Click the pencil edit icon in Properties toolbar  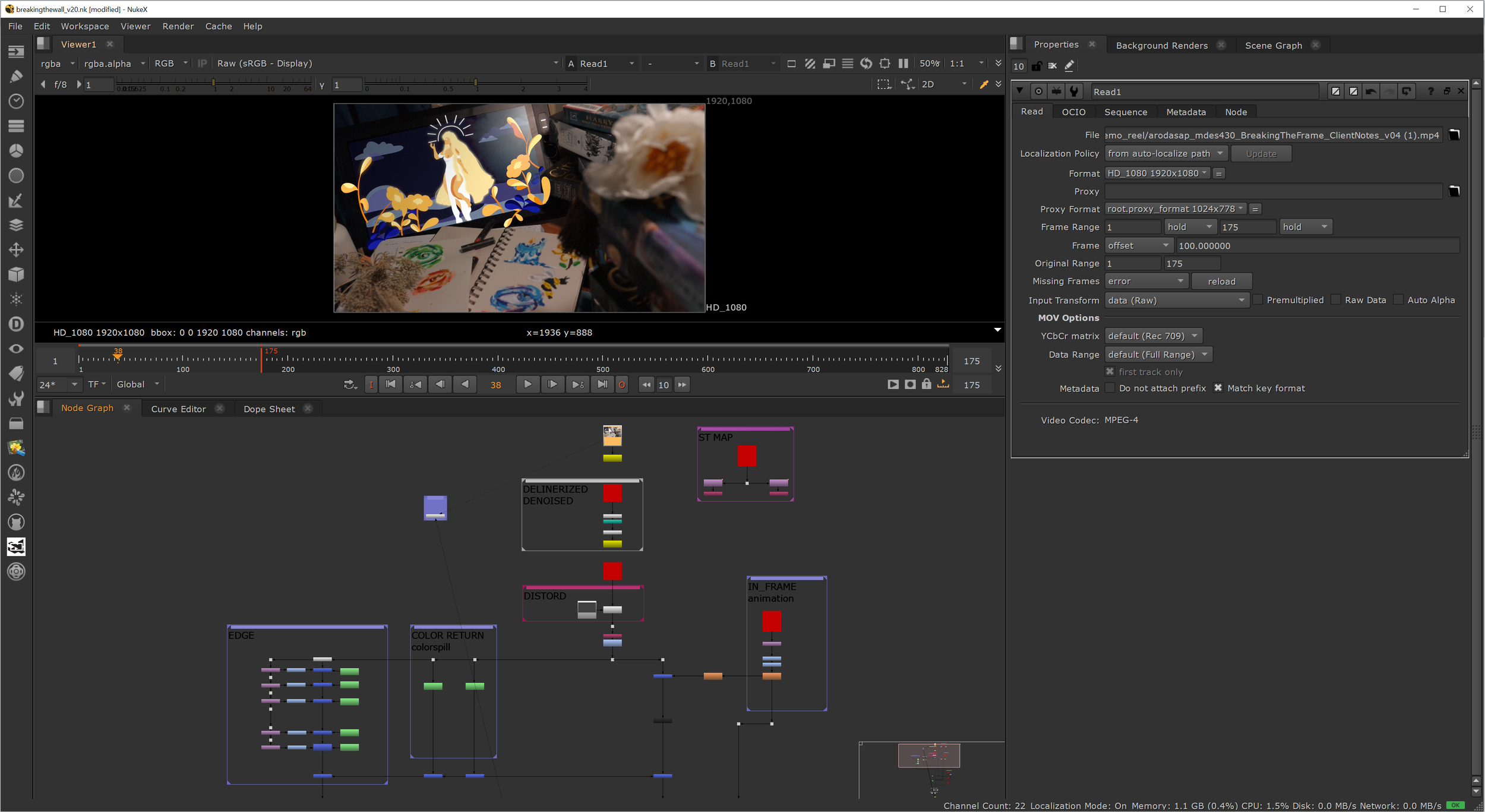pos(1069,66)
